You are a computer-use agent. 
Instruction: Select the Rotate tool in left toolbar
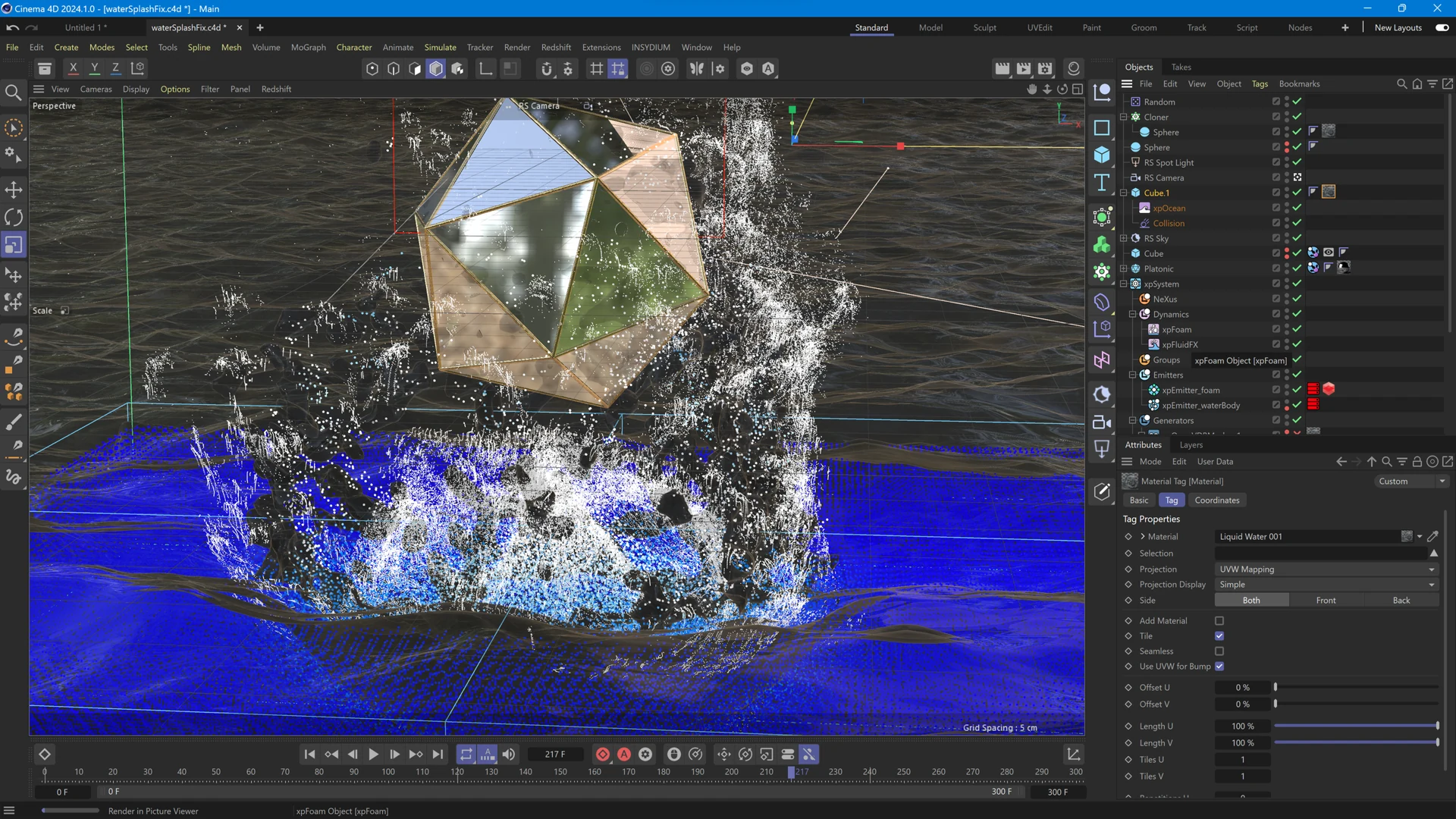pos(14,218)
